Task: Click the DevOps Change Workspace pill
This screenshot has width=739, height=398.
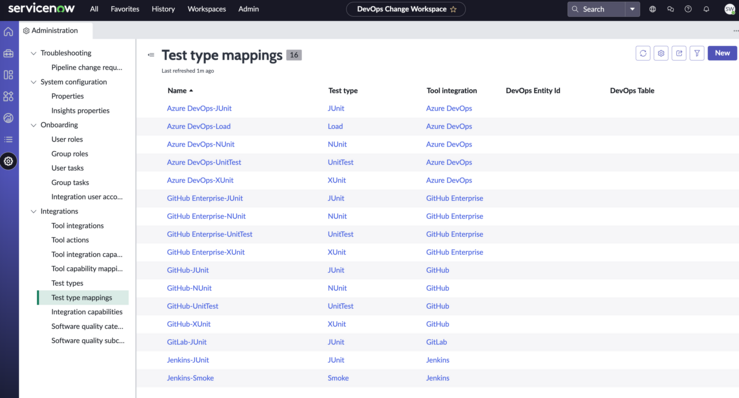Action: [406, 9]
